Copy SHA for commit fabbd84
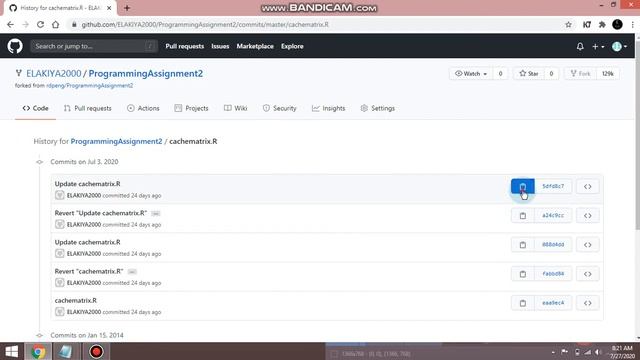640x360 pixels. click(x=522, y=274)
